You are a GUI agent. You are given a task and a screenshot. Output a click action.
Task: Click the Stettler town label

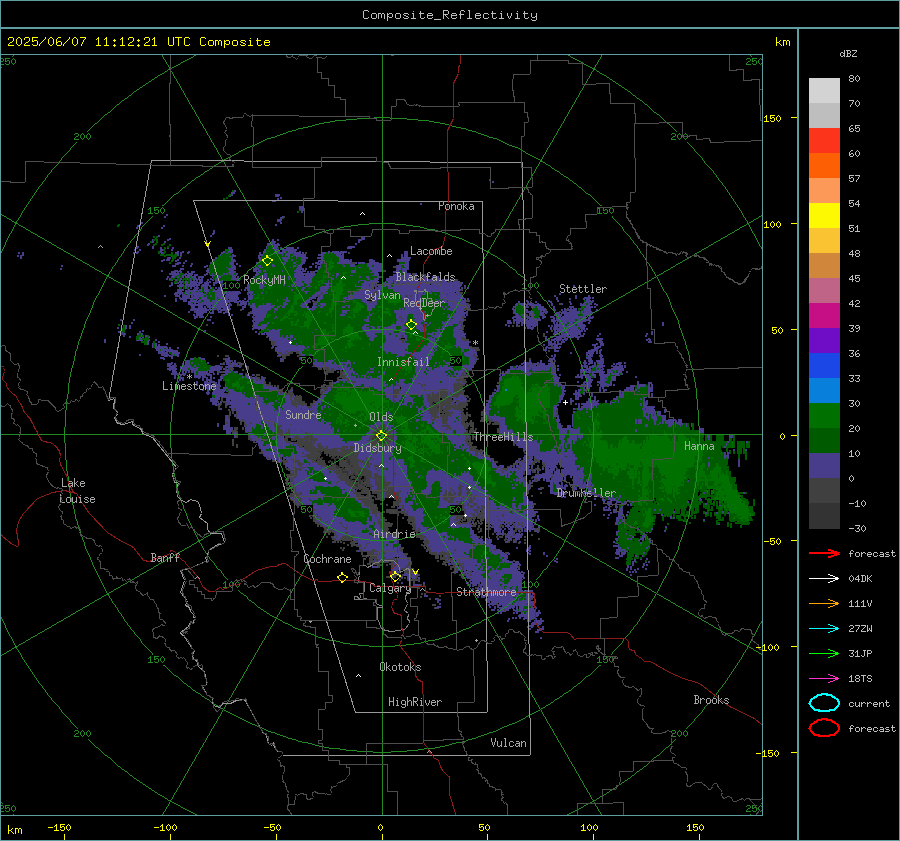click(583, 289)
